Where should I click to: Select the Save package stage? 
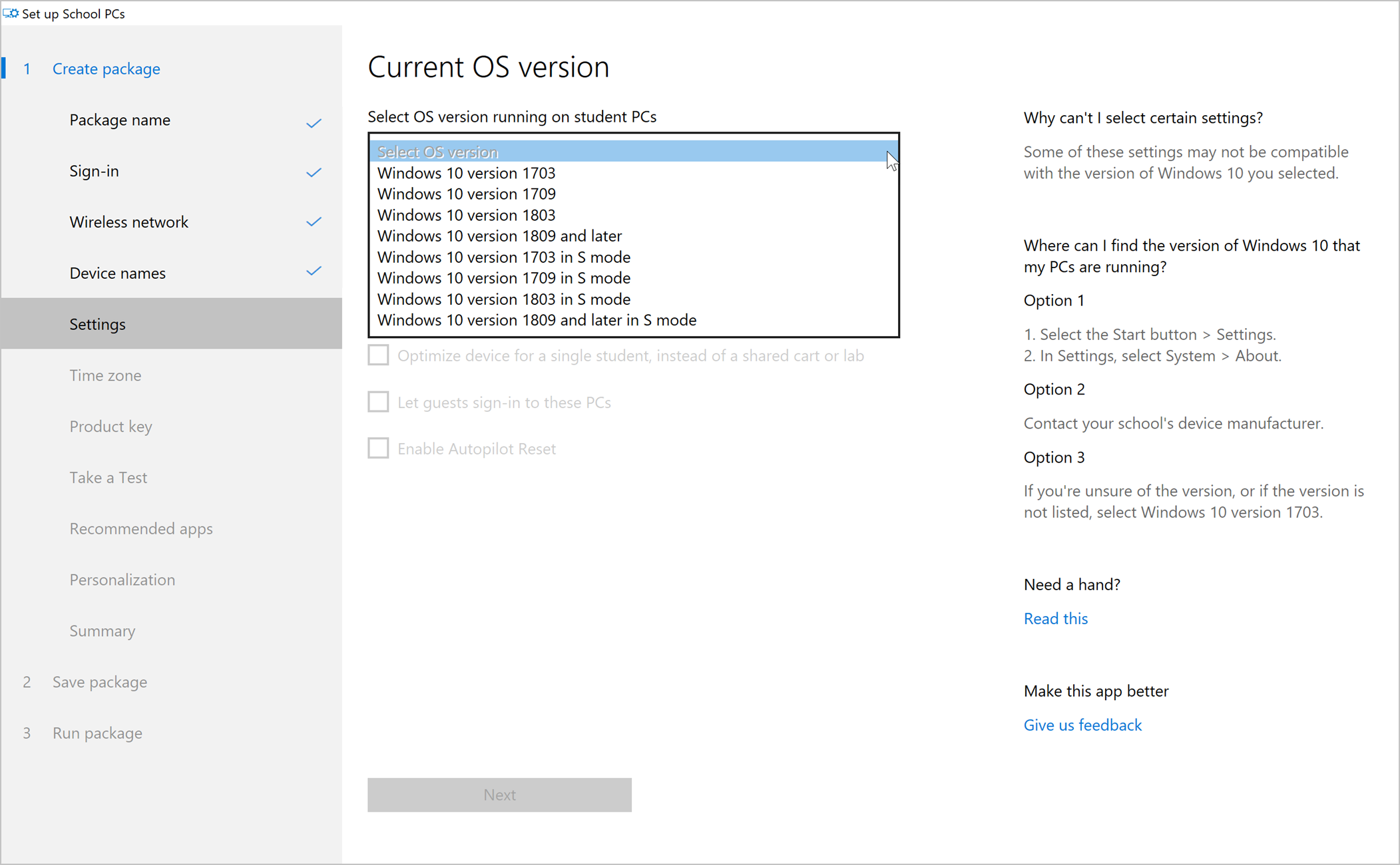(100, 682)
